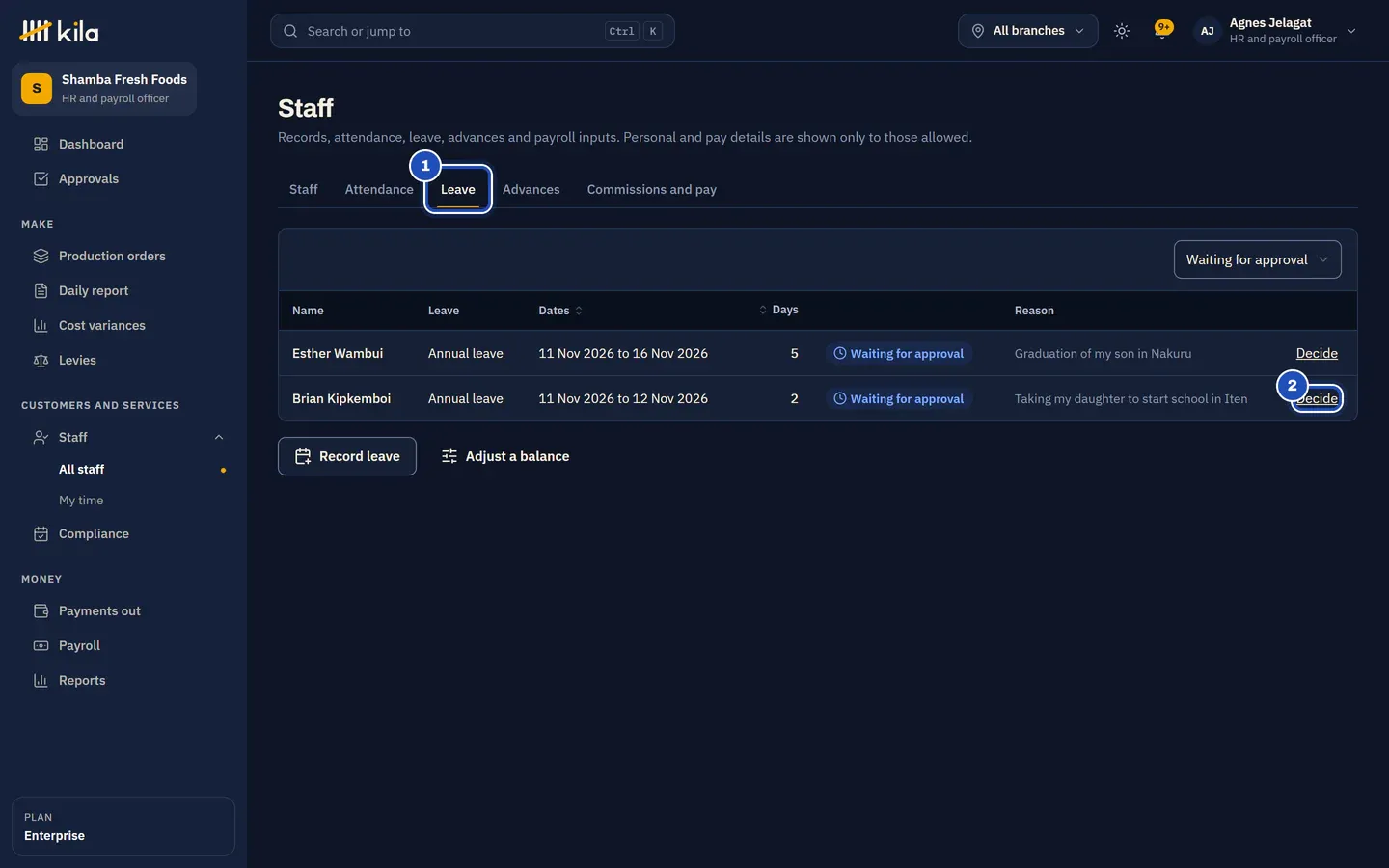Click Decide for Esther Wambui

tap(1317, 353)
